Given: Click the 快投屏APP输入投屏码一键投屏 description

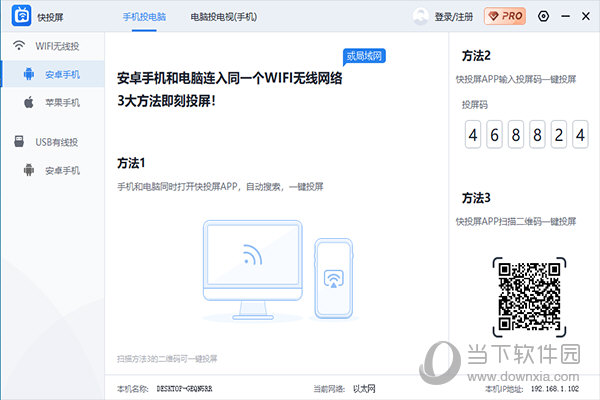Looking at the screenshot, I should (x=516, y=79).
